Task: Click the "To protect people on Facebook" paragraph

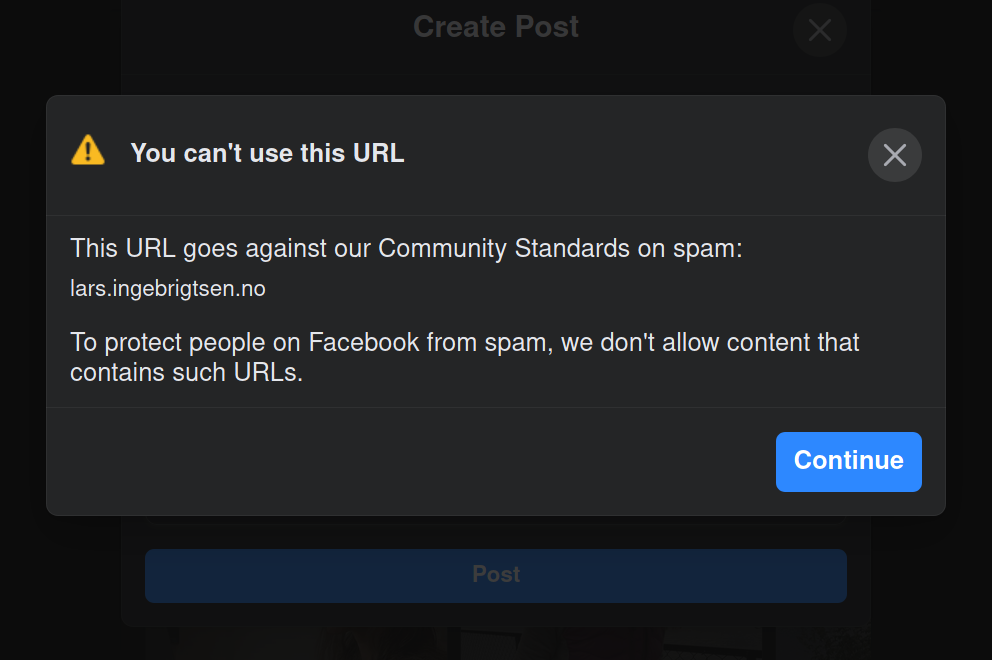Action: (x=464, y=357)
